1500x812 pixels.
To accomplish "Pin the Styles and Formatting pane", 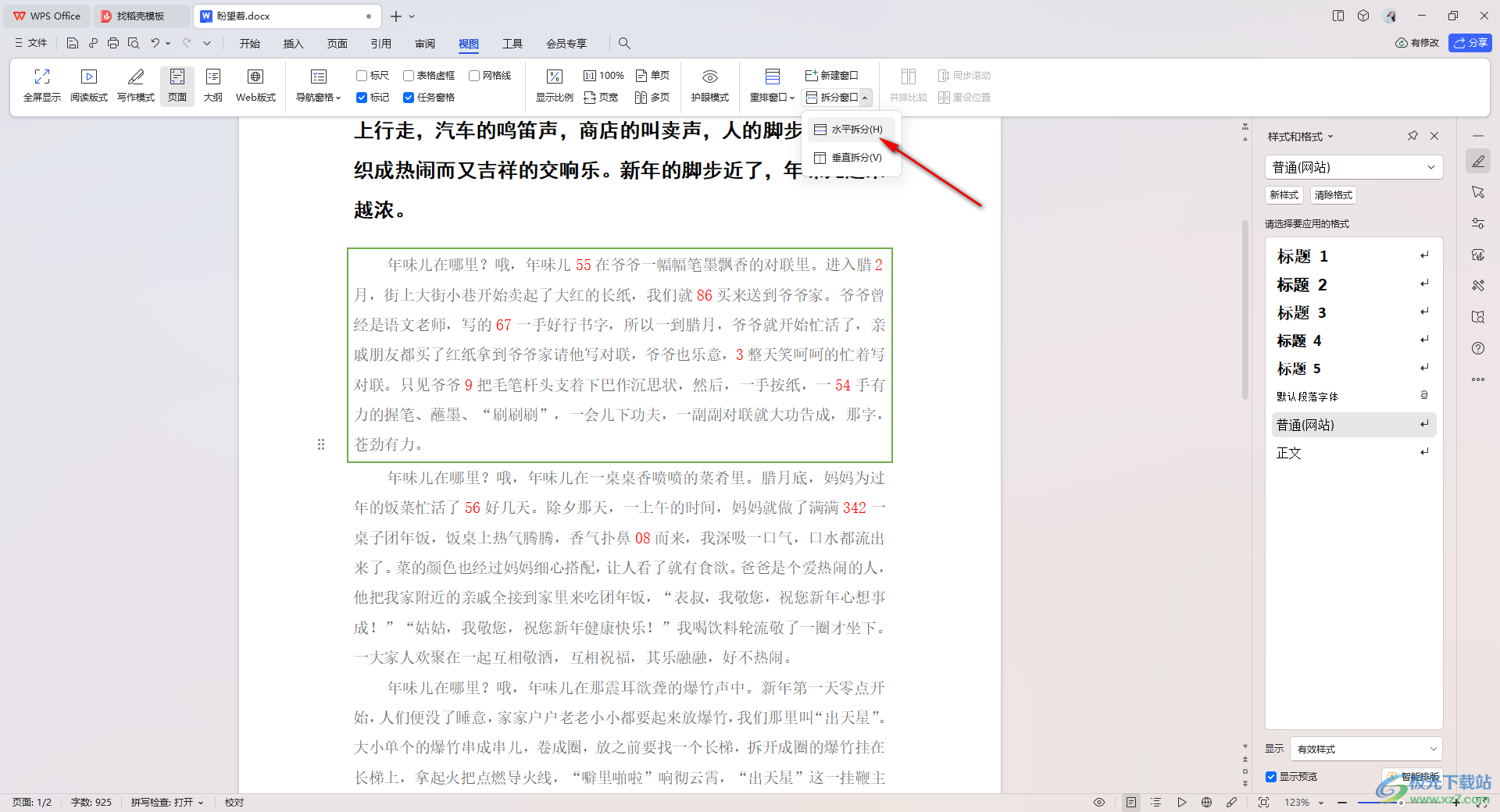I will click(1412, 136).
